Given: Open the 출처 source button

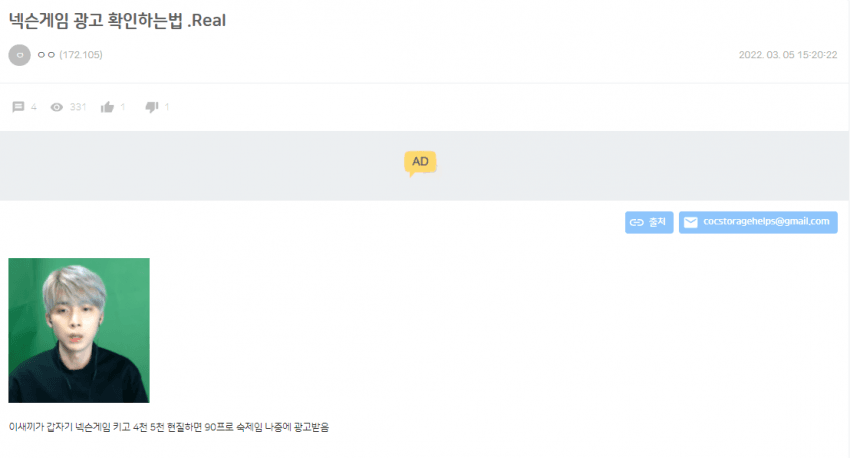Looking at the screenshot, I should pos(649,222).
